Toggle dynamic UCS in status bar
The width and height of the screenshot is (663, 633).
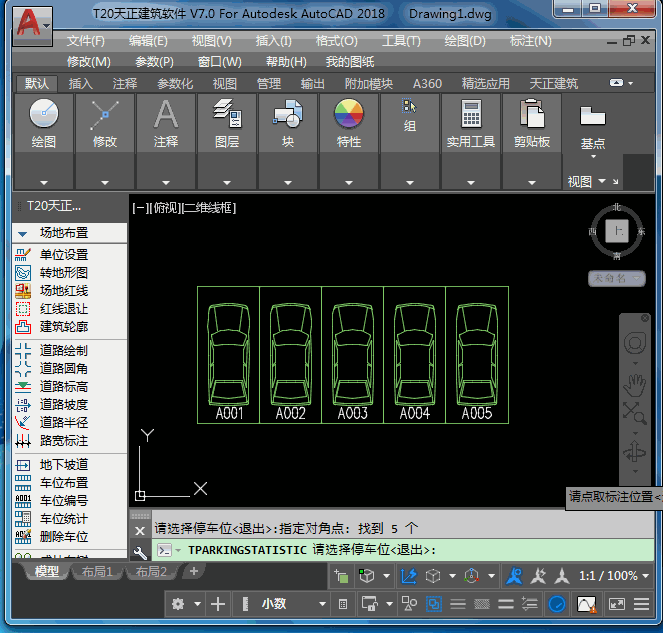coord(408,576)
